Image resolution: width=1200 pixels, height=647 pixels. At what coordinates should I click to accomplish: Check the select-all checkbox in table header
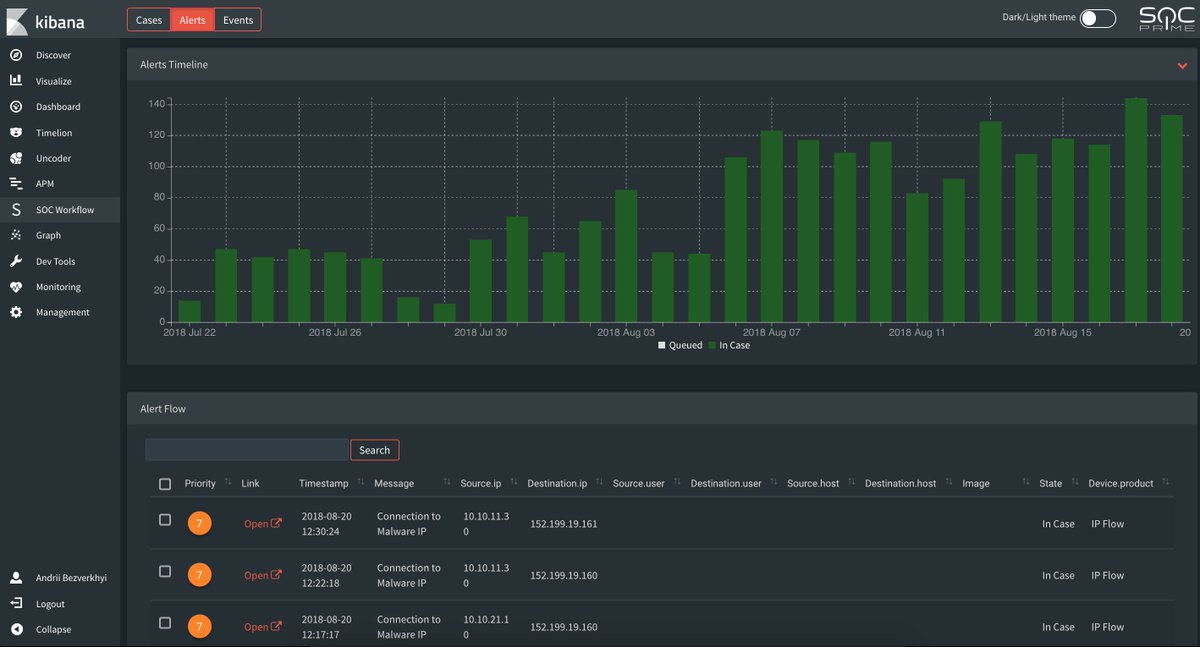coord(165,484)
